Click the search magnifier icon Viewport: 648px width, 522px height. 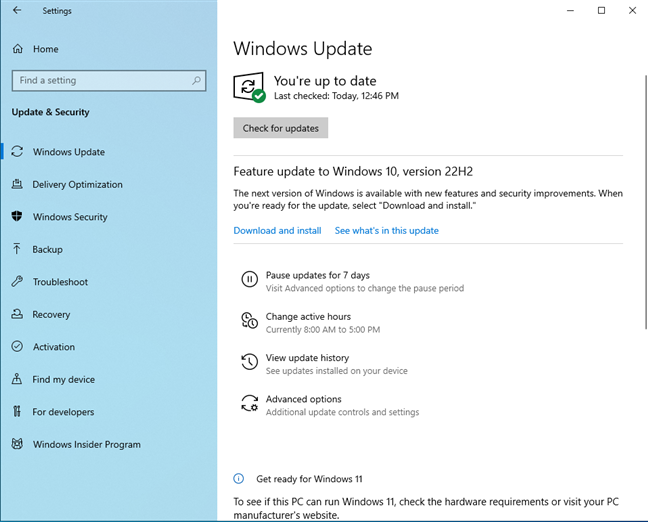tap(196, 80)
